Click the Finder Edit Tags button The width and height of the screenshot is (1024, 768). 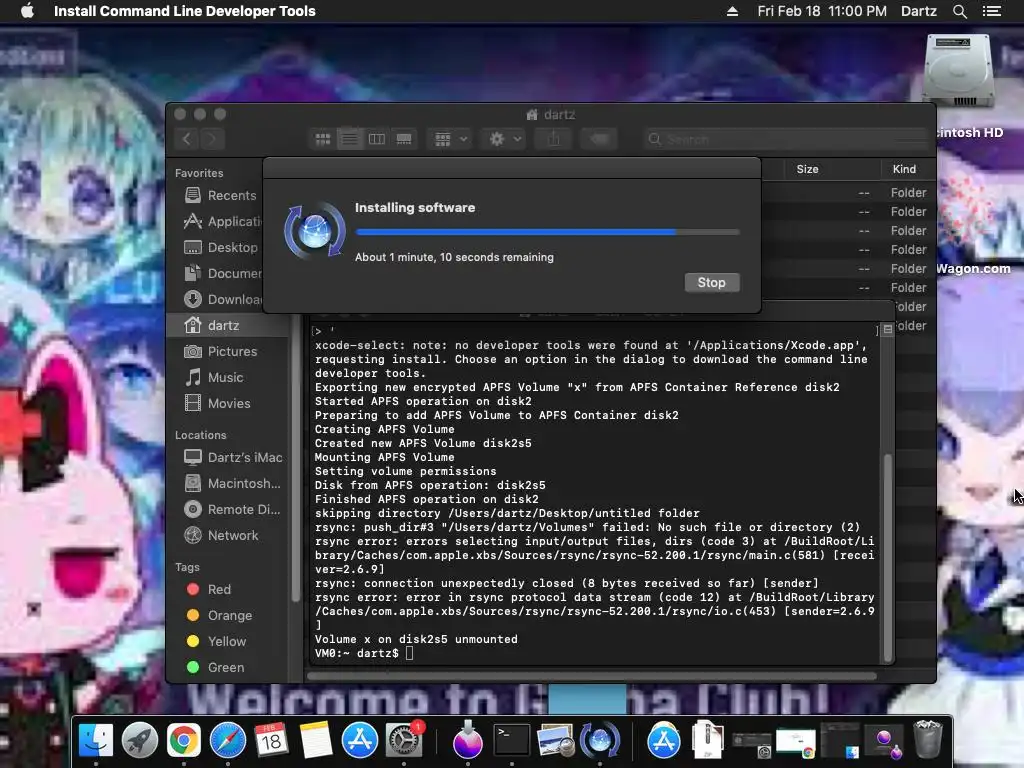point(599,138)
